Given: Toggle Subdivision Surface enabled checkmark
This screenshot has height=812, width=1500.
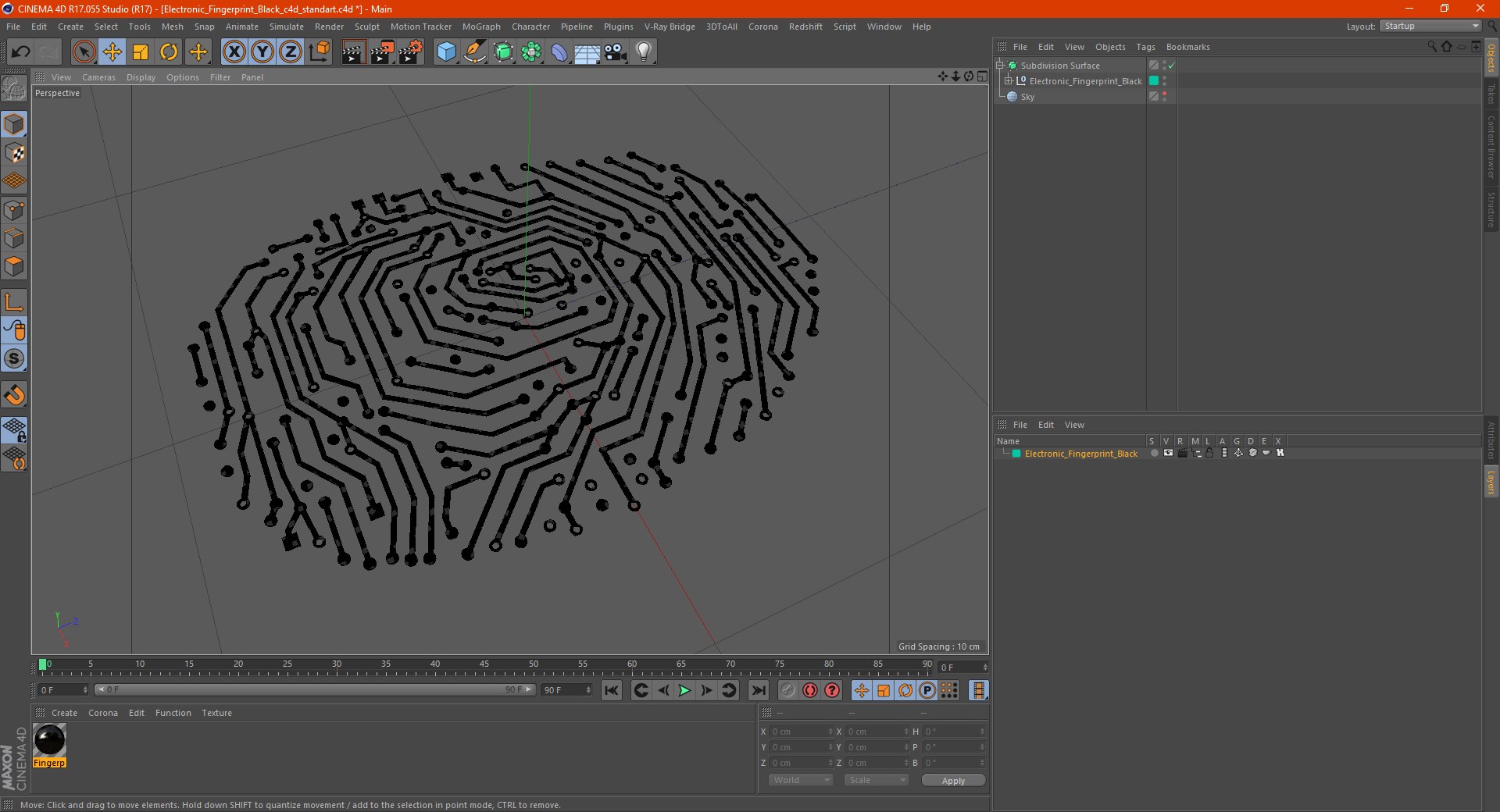Looking at the screenshot, I should tap(1171, 66).
